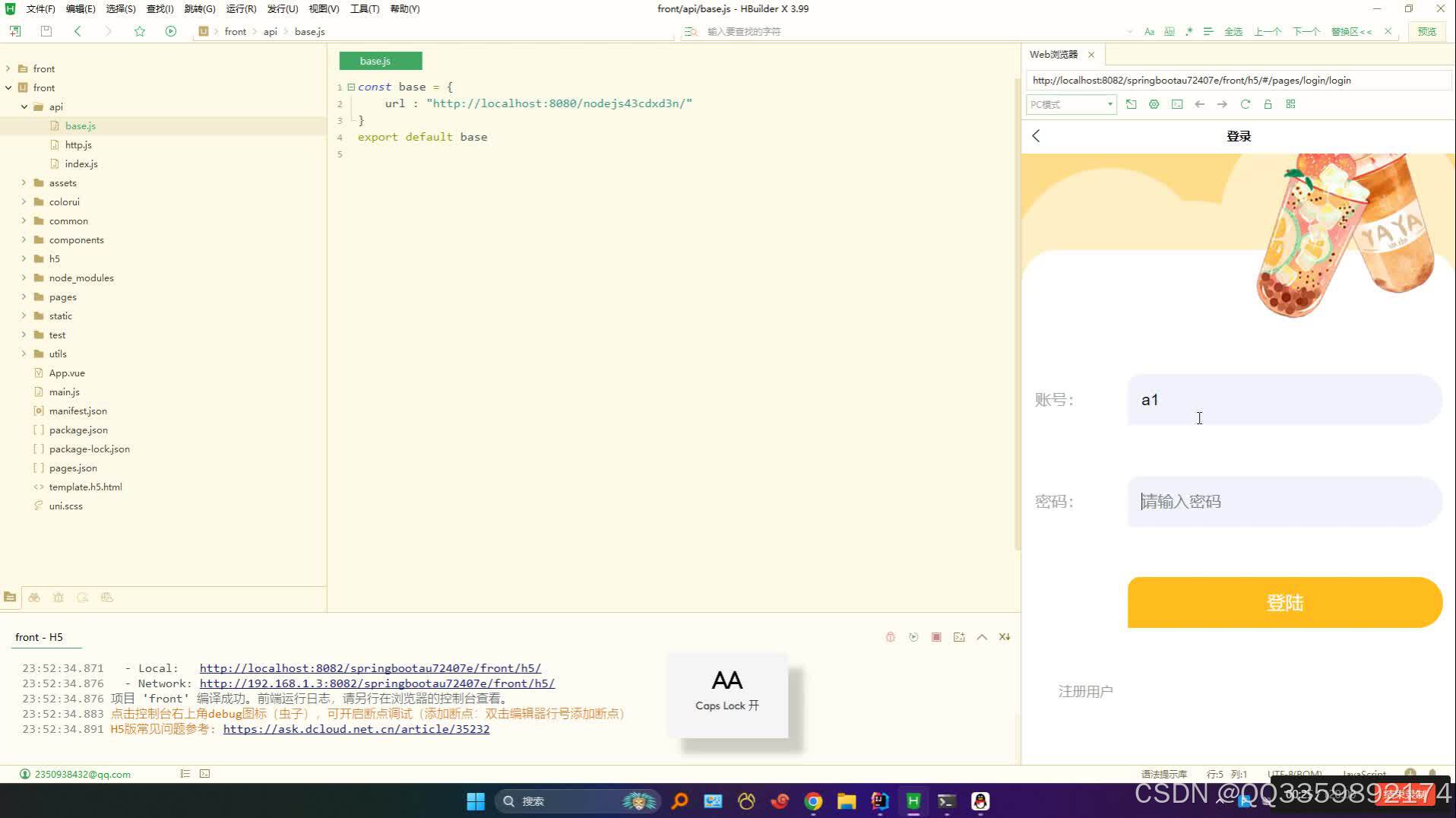Click the star bookmark icon

point(140,31)
